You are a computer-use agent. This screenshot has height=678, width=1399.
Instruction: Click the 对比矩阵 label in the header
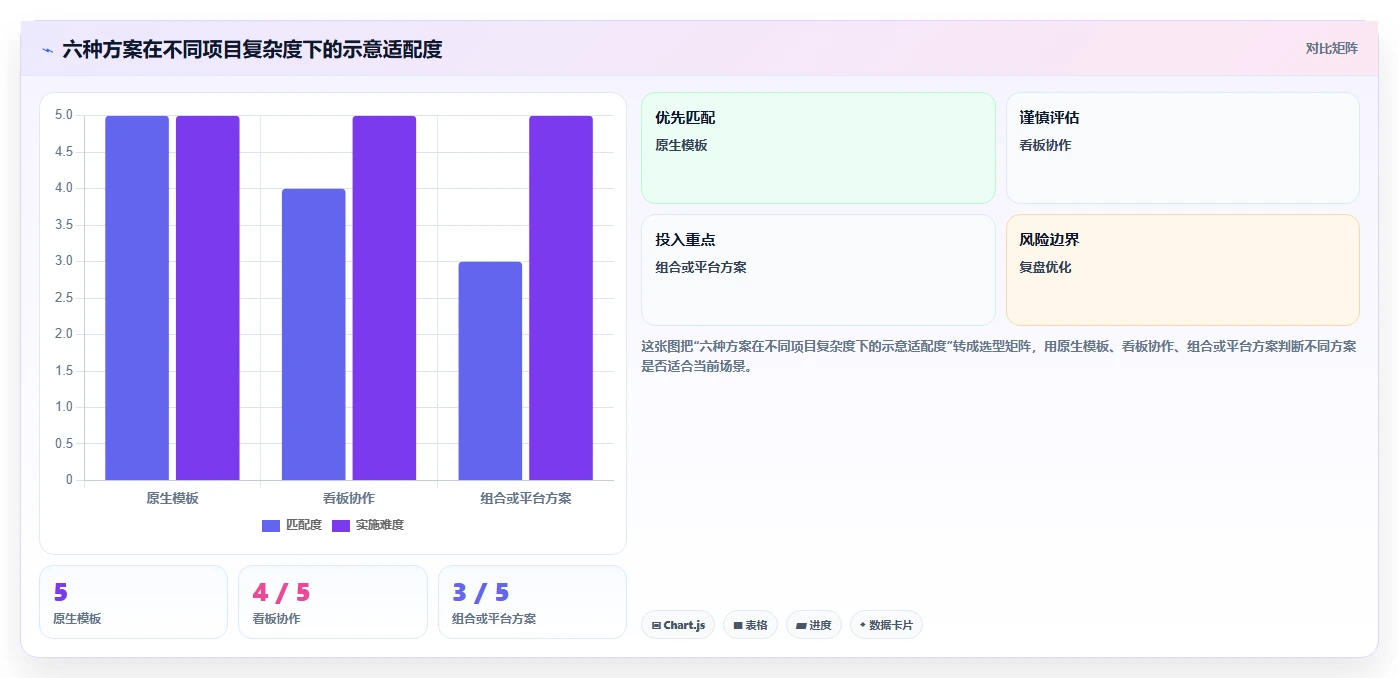pos(1331,48)
